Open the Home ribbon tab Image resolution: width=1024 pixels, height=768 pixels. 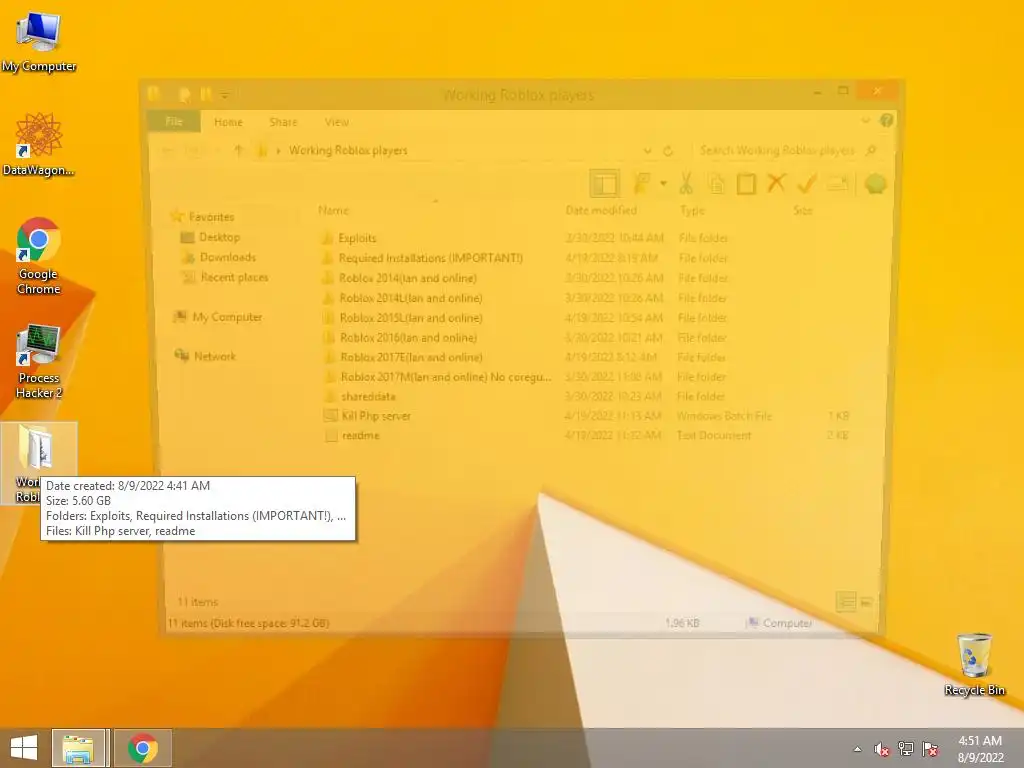(229, 122)
